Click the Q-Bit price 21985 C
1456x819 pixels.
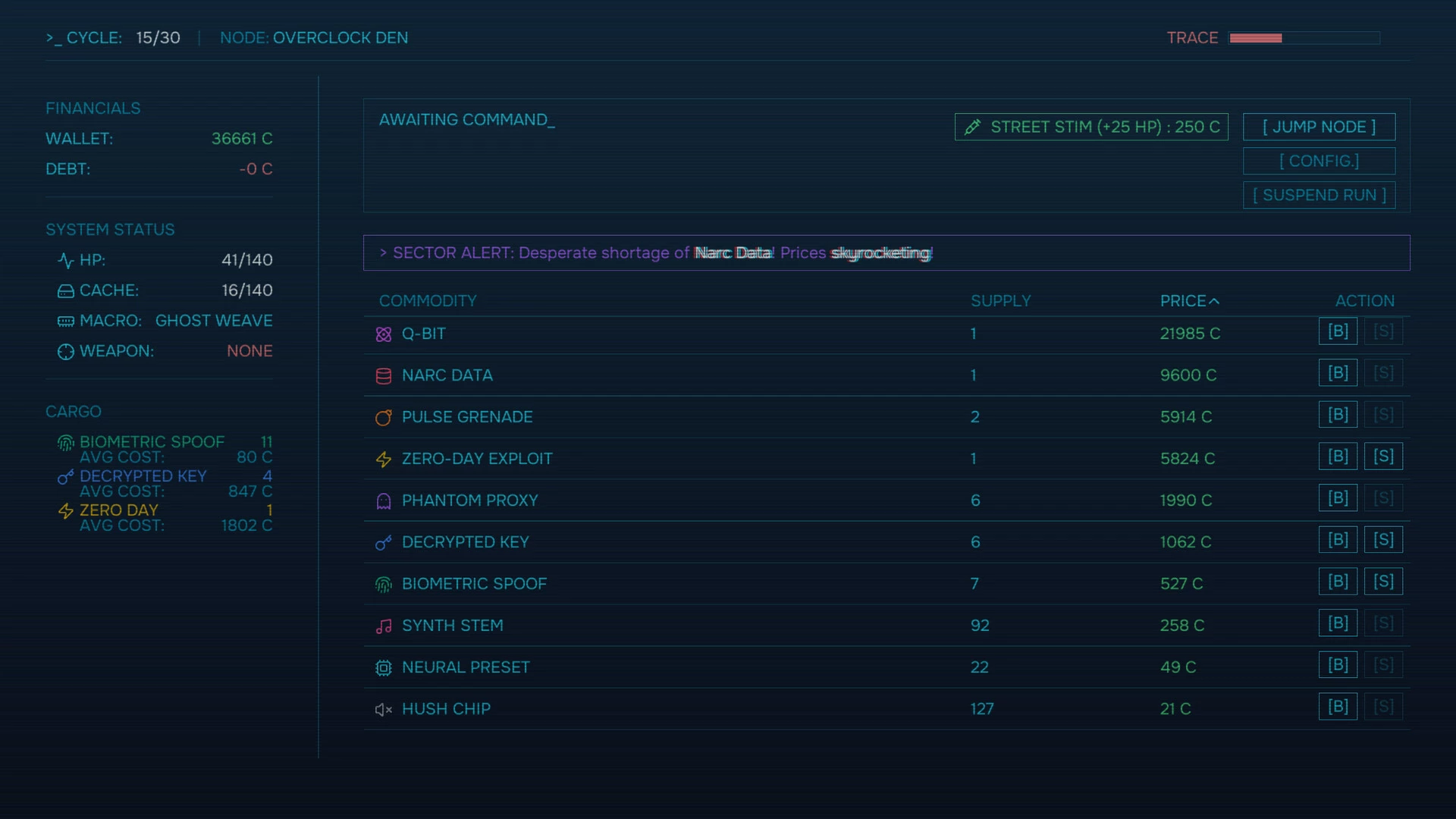(1190, 334)
